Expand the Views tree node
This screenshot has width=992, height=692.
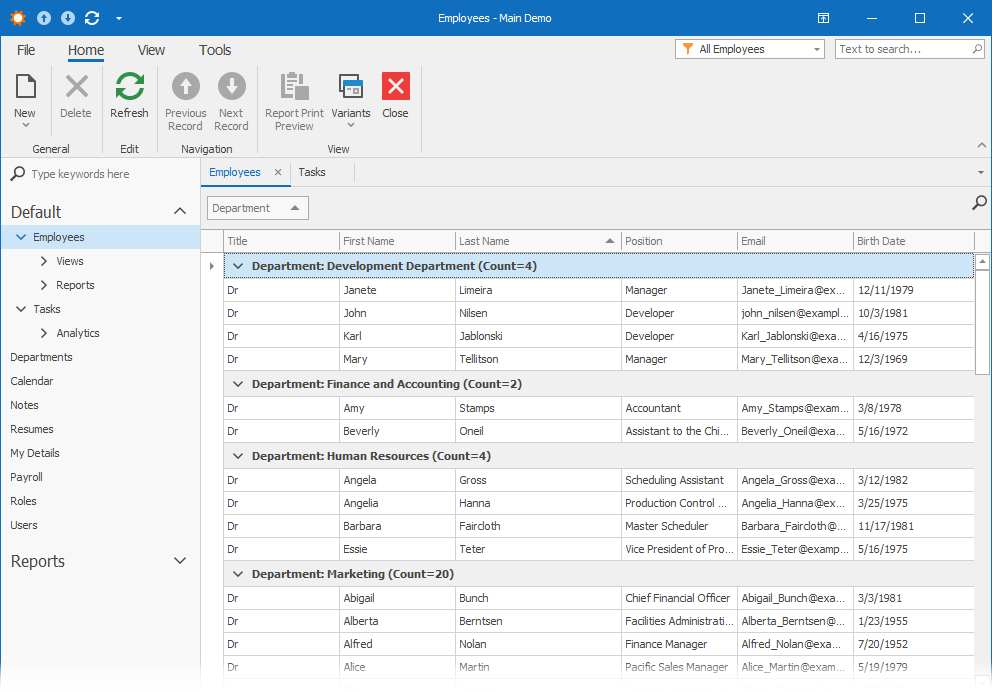tap(44, 261)
